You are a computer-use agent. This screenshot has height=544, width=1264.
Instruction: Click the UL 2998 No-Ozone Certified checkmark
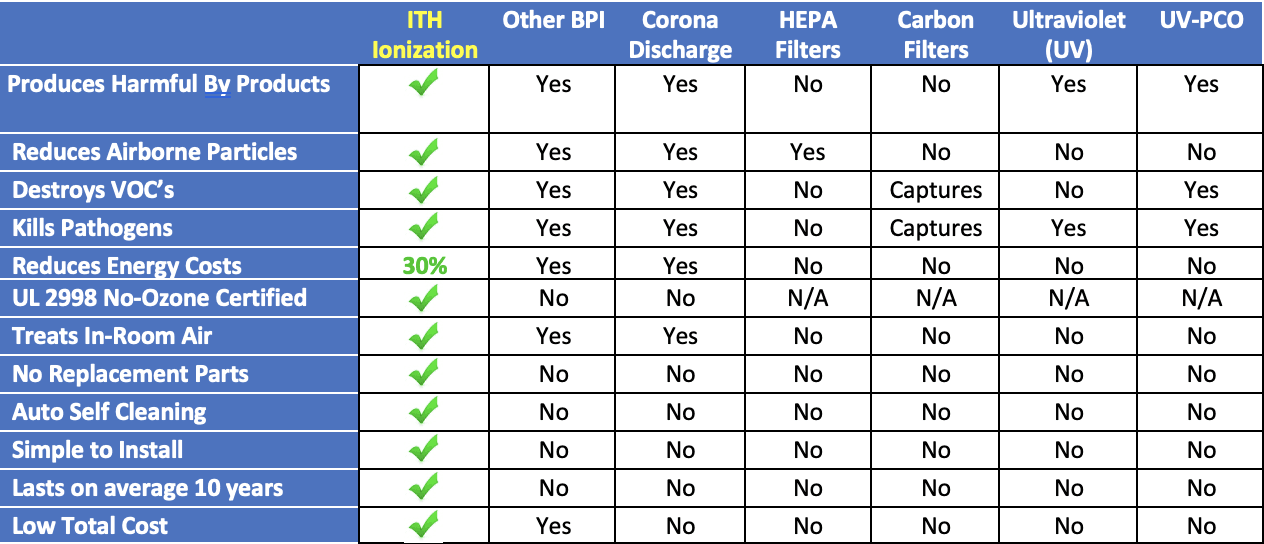click(x=424, y=298)
